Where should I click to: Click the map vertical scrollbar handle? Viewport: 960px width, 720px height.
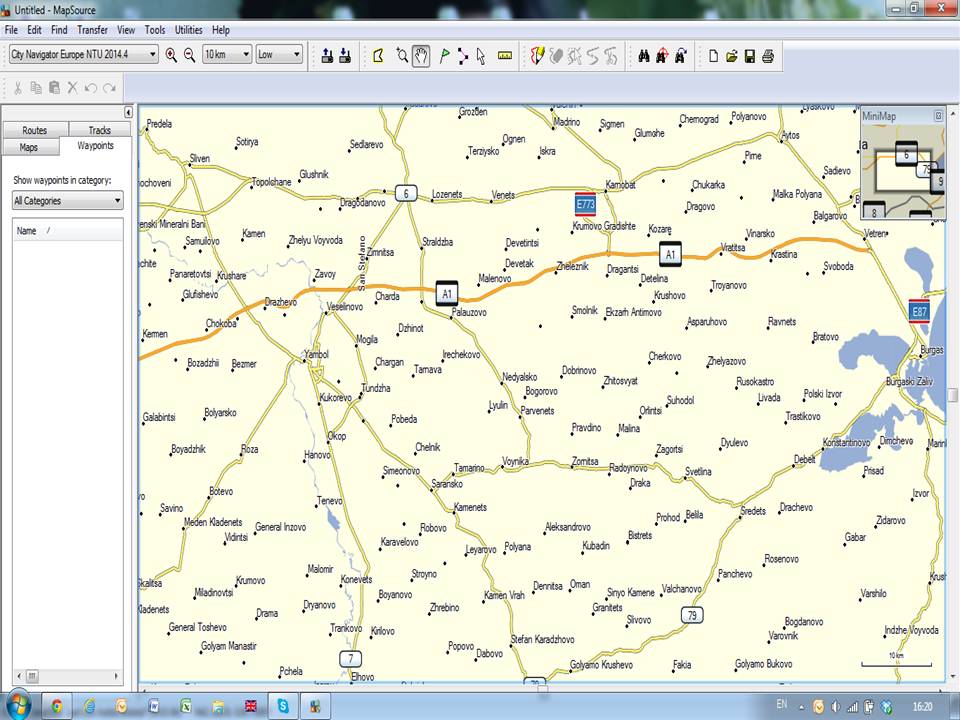[x=952, y=395]
